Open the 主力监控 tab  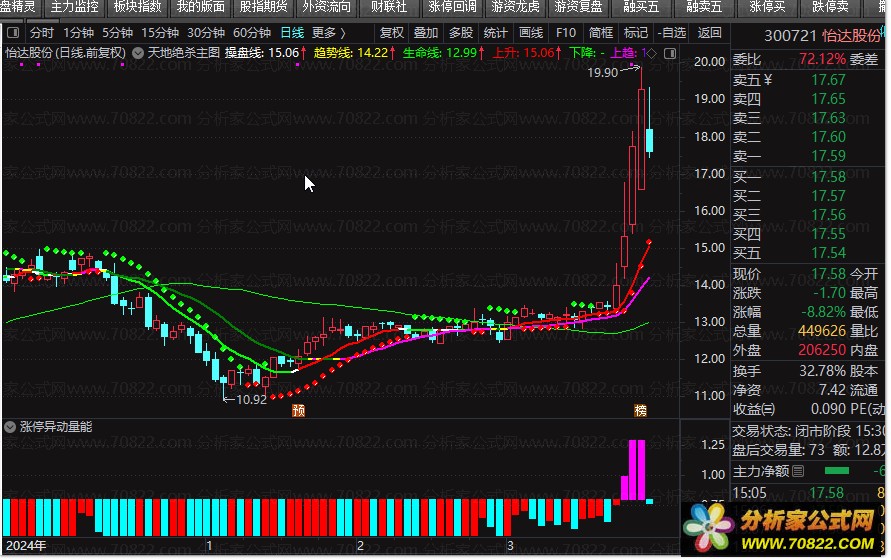(74, 7)
